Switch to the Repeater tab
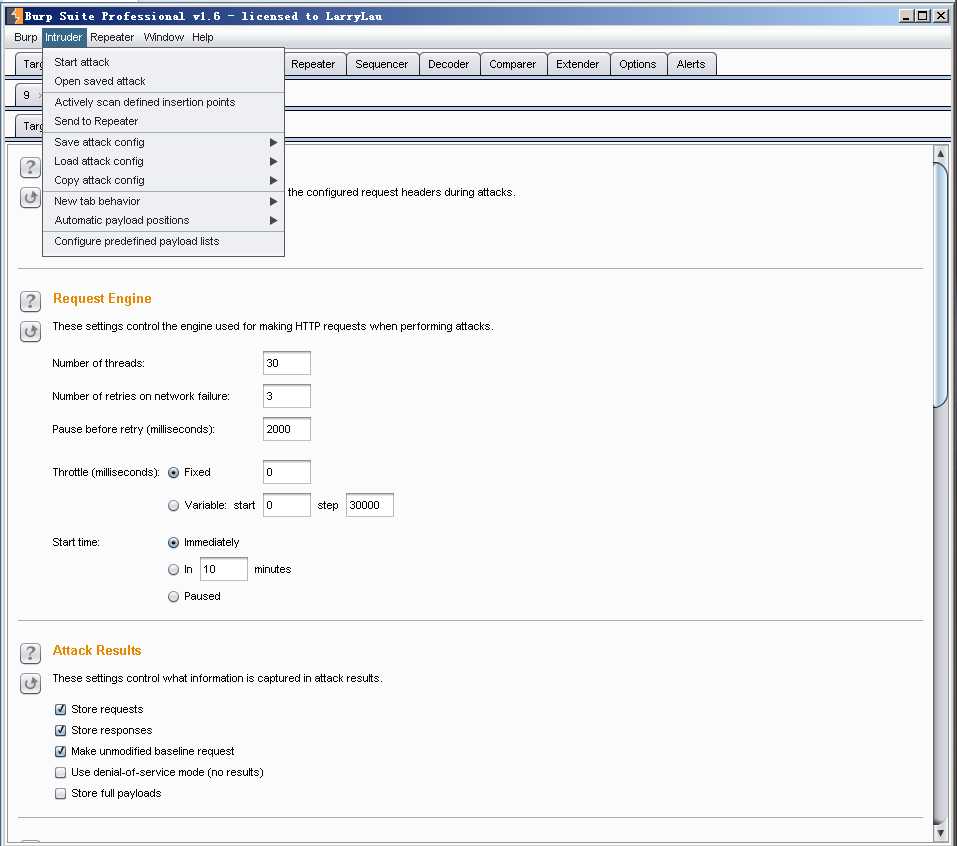The image size is (957, 846). (313, 64)
